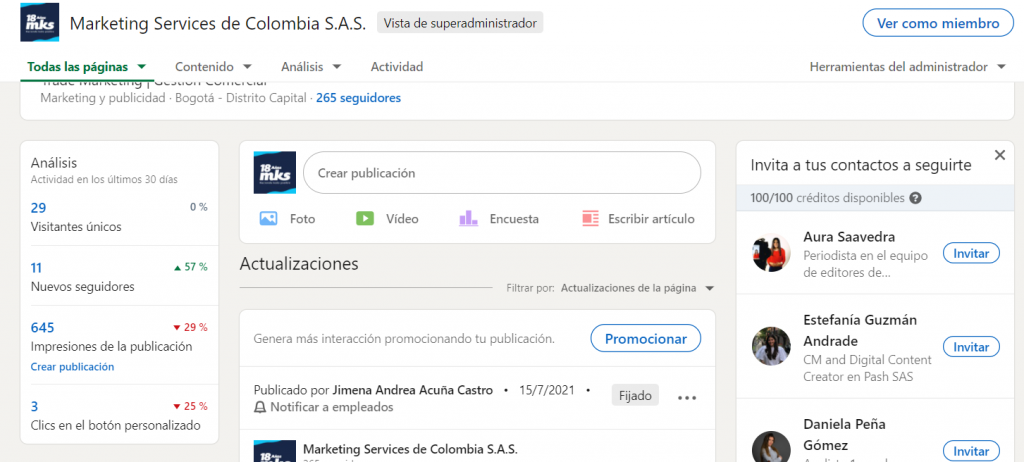Click the Vídeo label
Viewport: 1024px width, 462px height.
click(402, 219)
